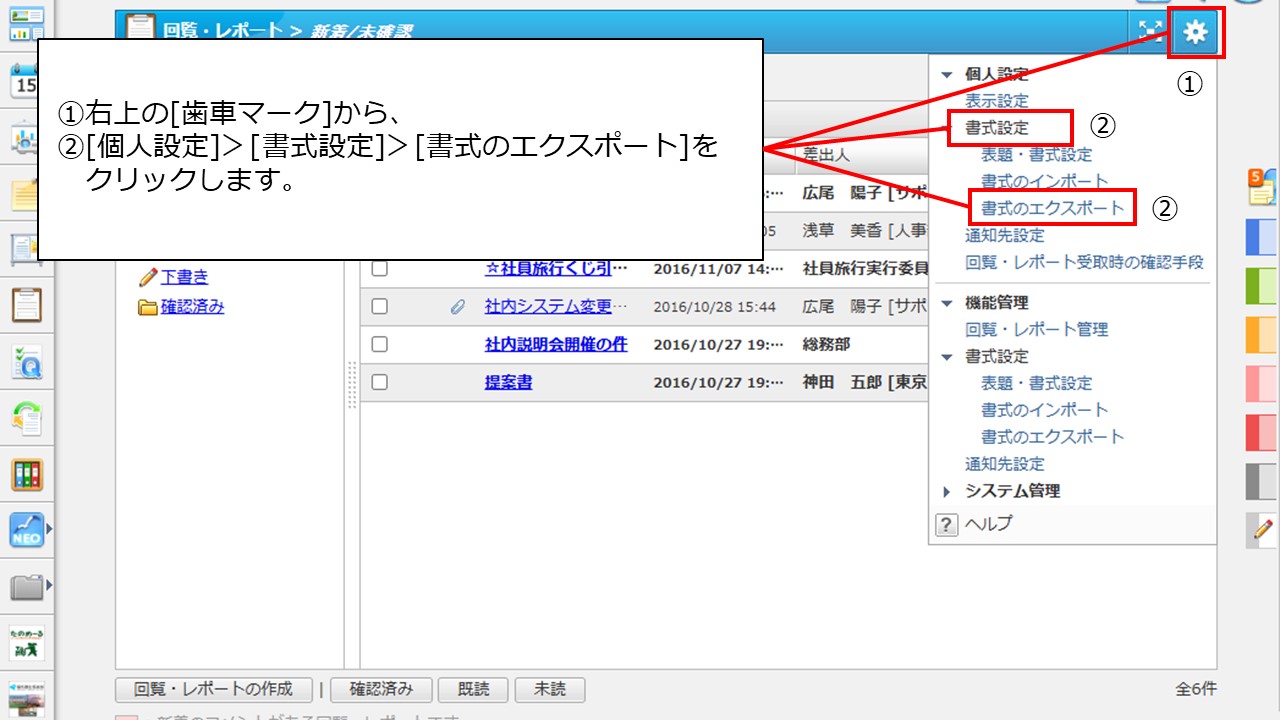Open the 確認済み folder link
1280x720 pixels.
pyautogui.click(x=192, y=307)
